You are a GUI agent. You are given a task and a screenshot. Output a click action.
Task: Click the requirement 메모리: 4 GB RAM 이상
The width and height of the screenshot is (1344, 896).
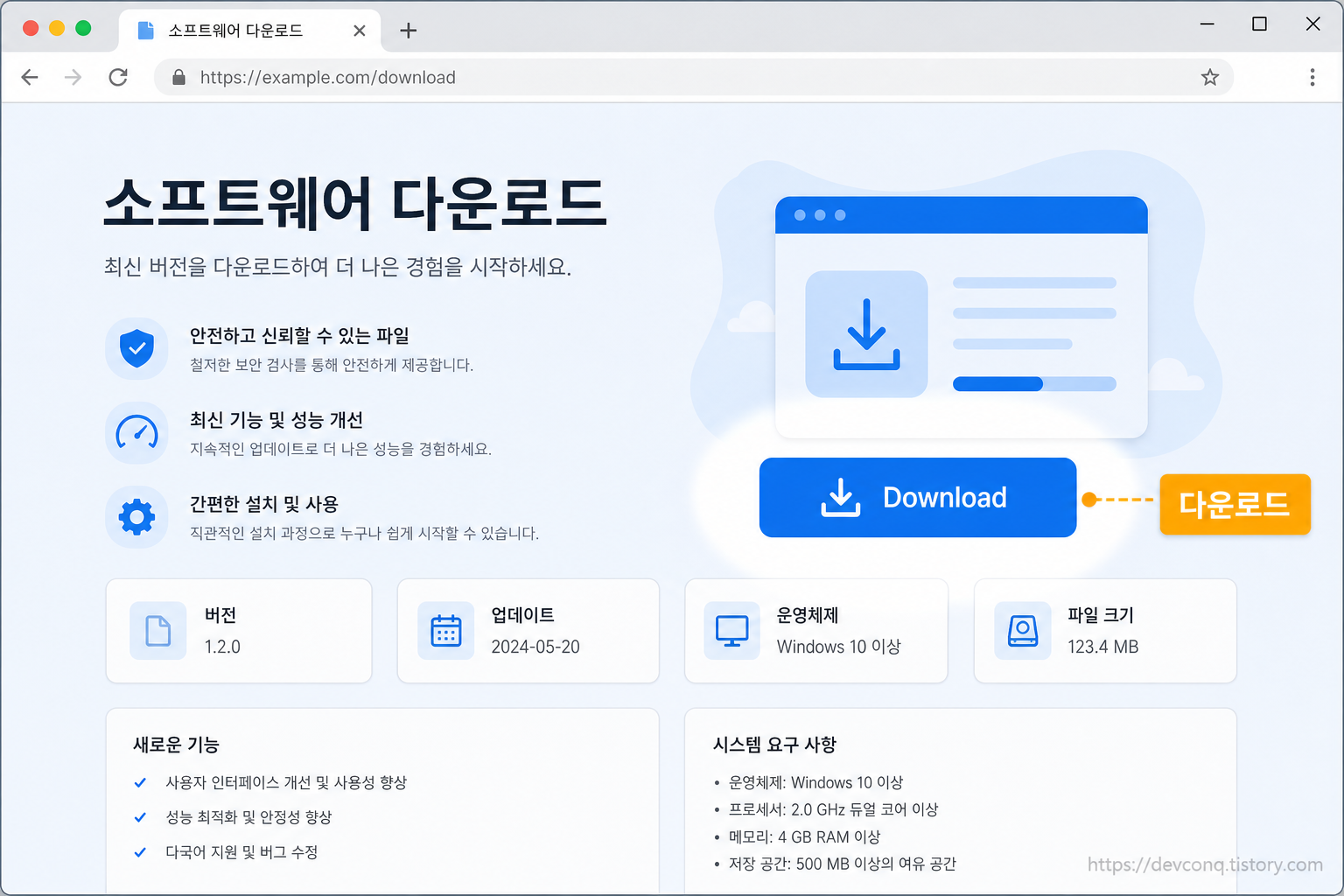tap(804, 836)
